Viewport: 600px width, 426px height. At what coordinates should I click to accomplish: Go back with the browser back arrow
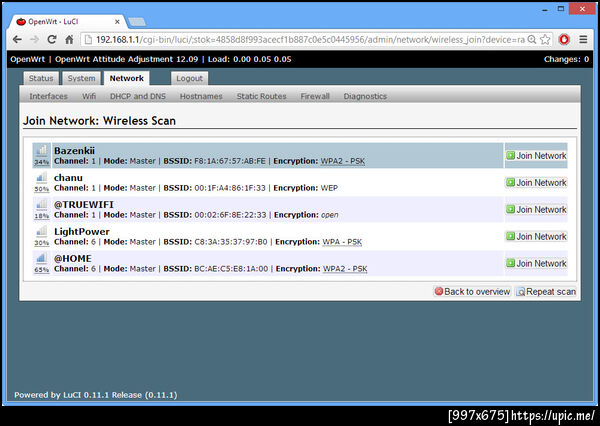pyautogui.click(x=17, y=39)
